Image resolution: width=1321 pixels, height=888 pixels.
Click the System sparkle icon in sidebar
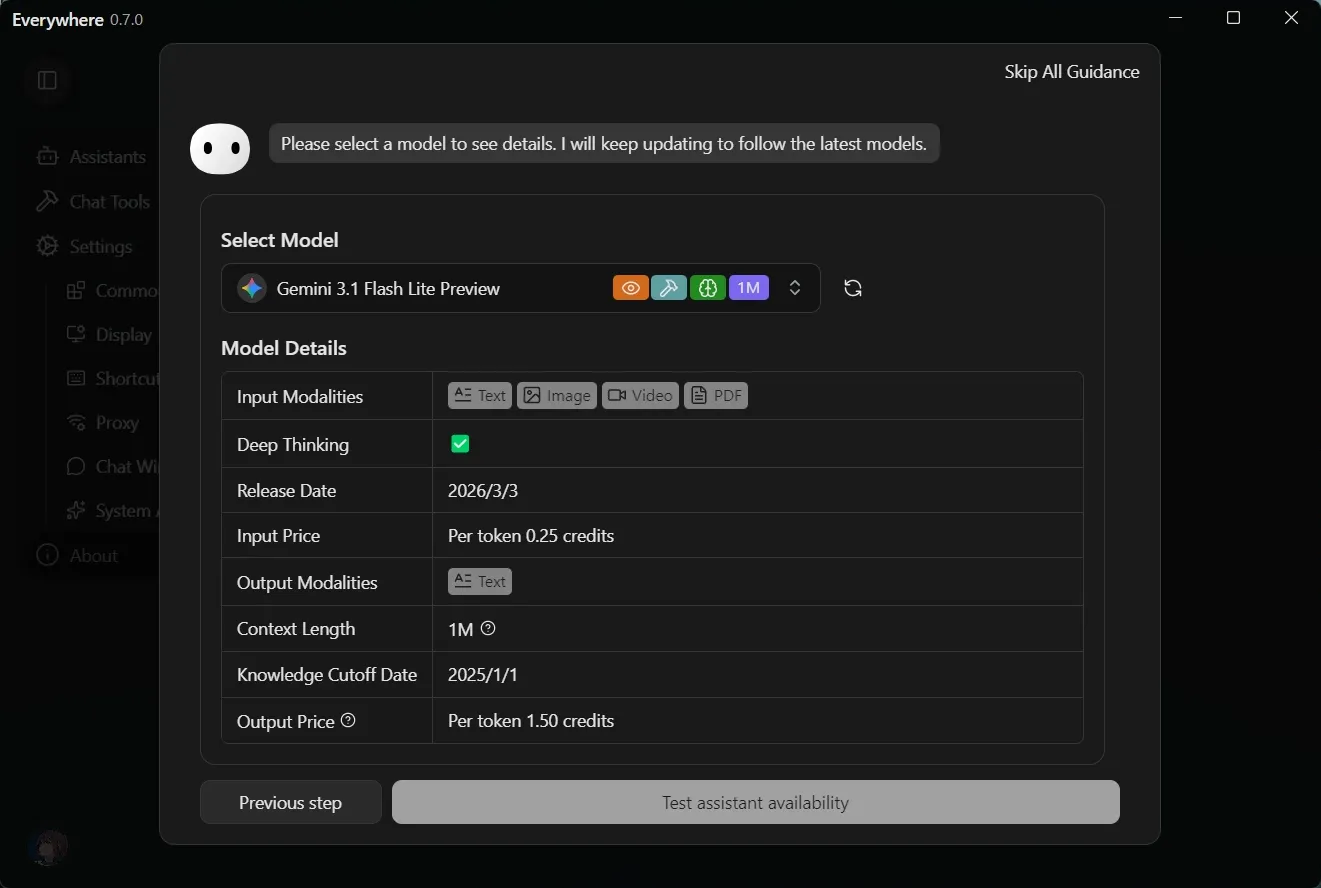click(76, 511)
